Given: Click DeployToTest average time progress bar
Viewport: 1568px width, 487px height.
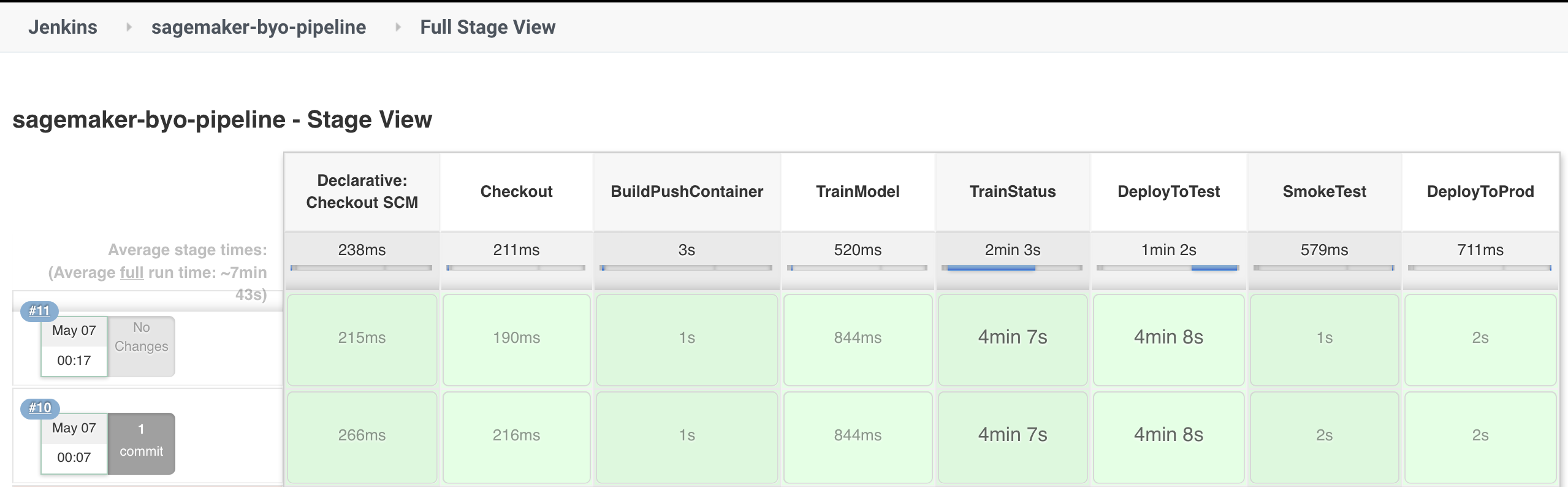Looking at the screenshot, I should (1168, 268).
